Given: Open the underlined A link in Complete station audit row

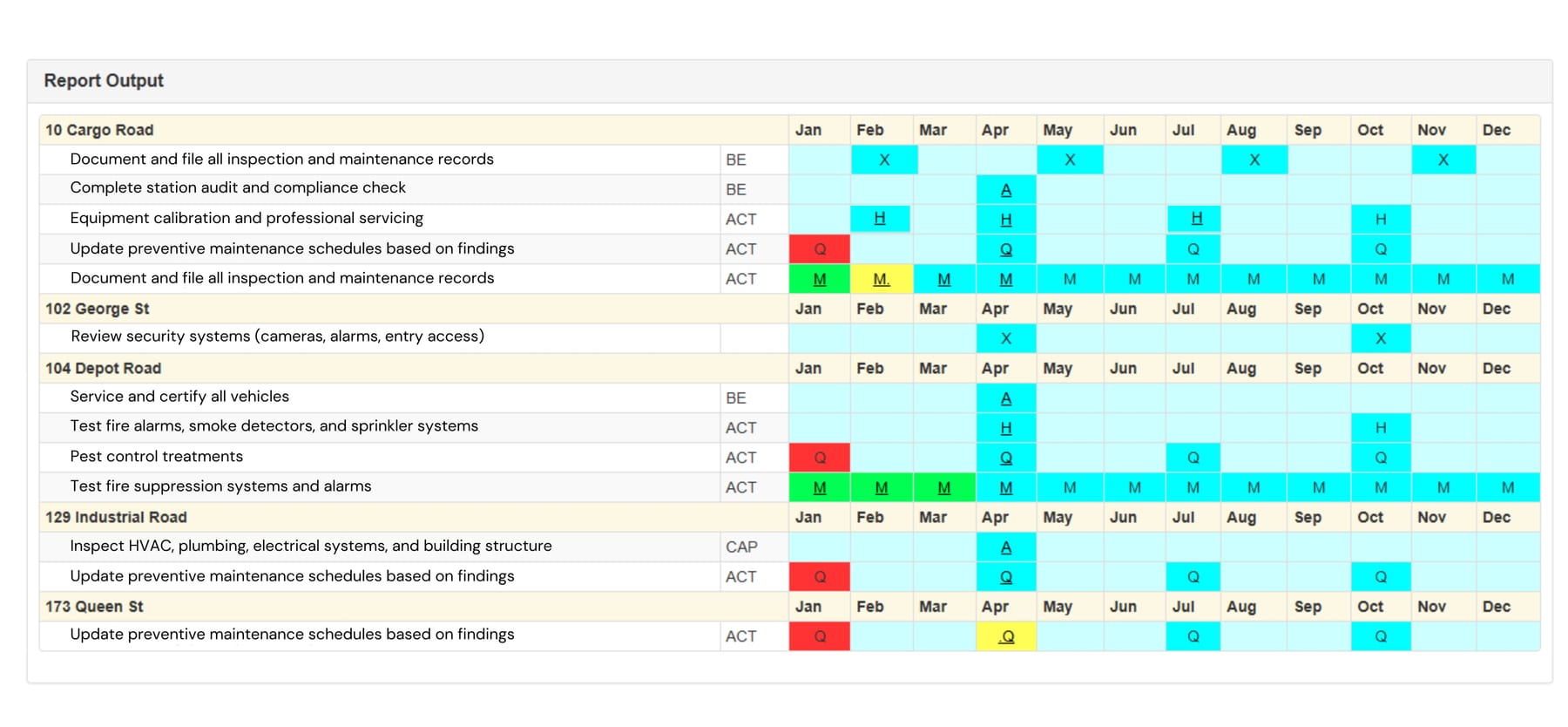Looking at the screenshot, I should click(1006, 190).
